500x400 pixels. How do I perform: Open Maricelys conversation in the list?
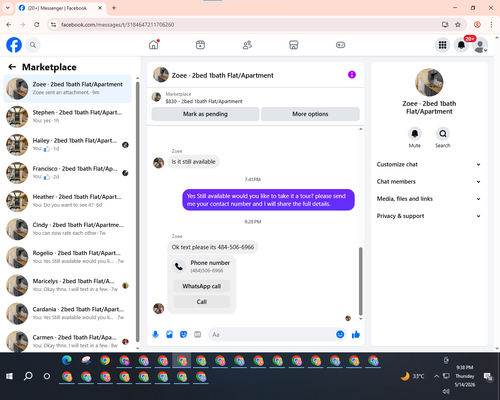point(67,285)
